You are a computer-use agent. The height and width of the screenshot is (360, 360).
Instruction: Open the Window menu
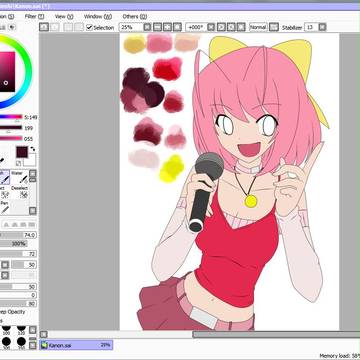[98, 16]
